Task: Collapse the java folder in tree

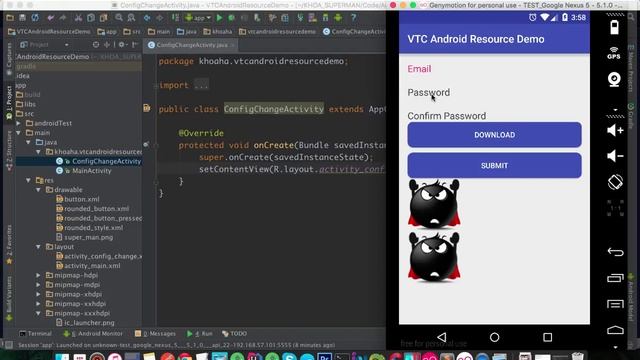Action: pyautogui.click(x=28, y=142)
